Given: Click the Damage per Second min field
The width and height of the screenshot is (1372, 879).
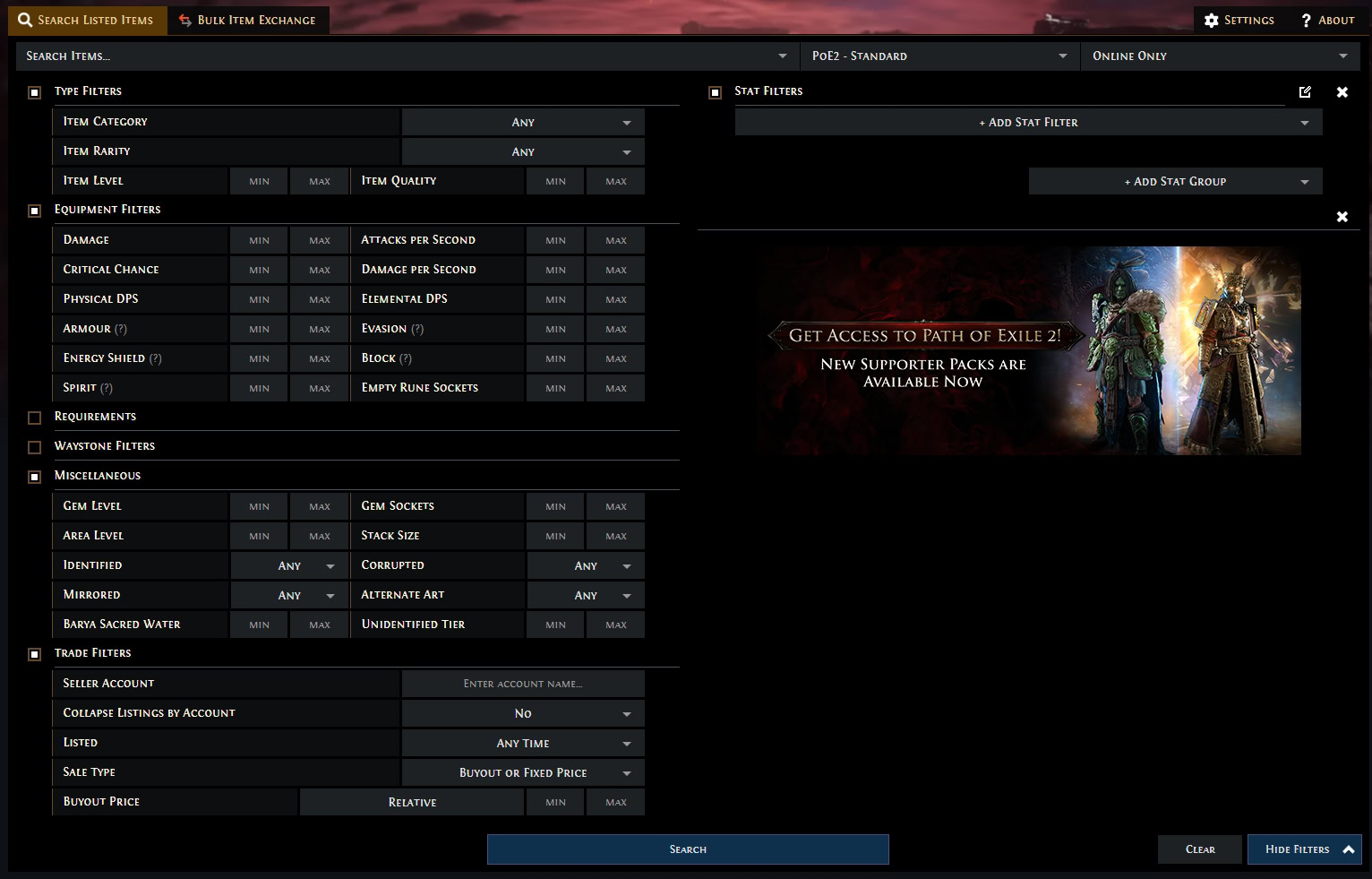Looking at the screenshot, I should (x=555, y=270).
